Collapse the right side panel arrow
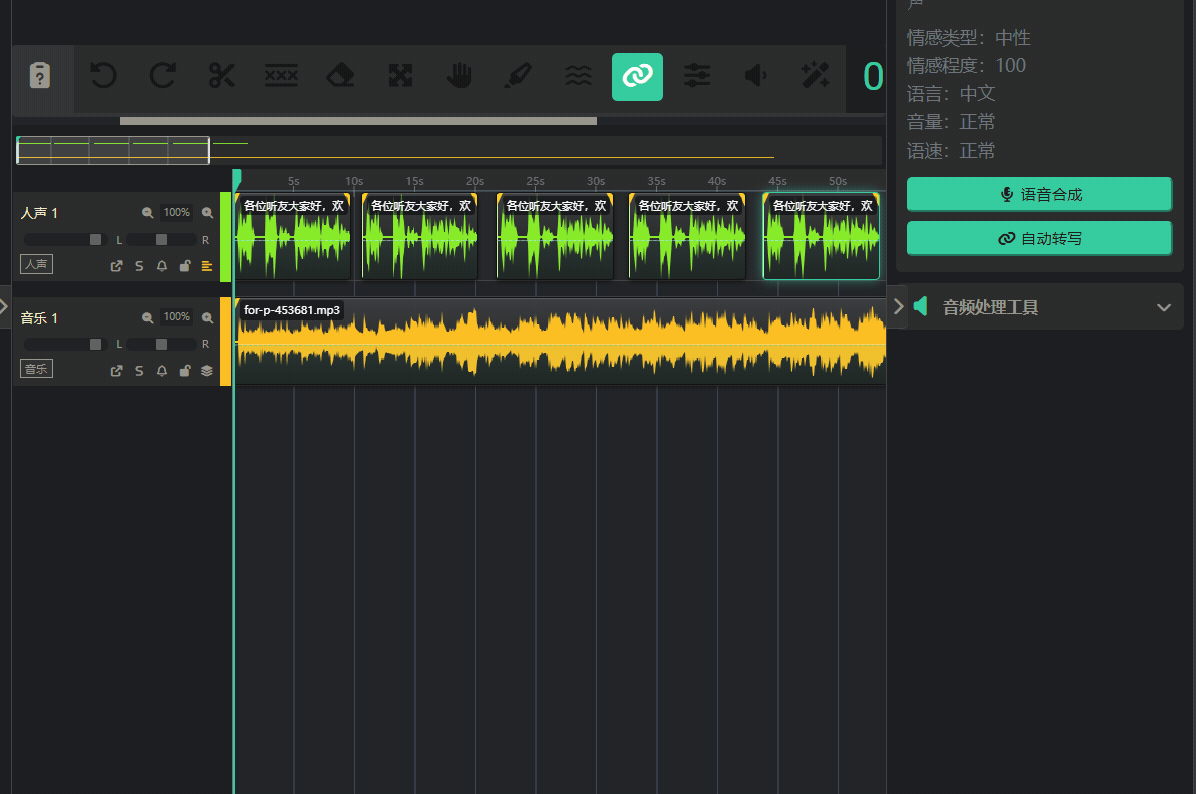1196x794 pixels. (x=898, y=306)
